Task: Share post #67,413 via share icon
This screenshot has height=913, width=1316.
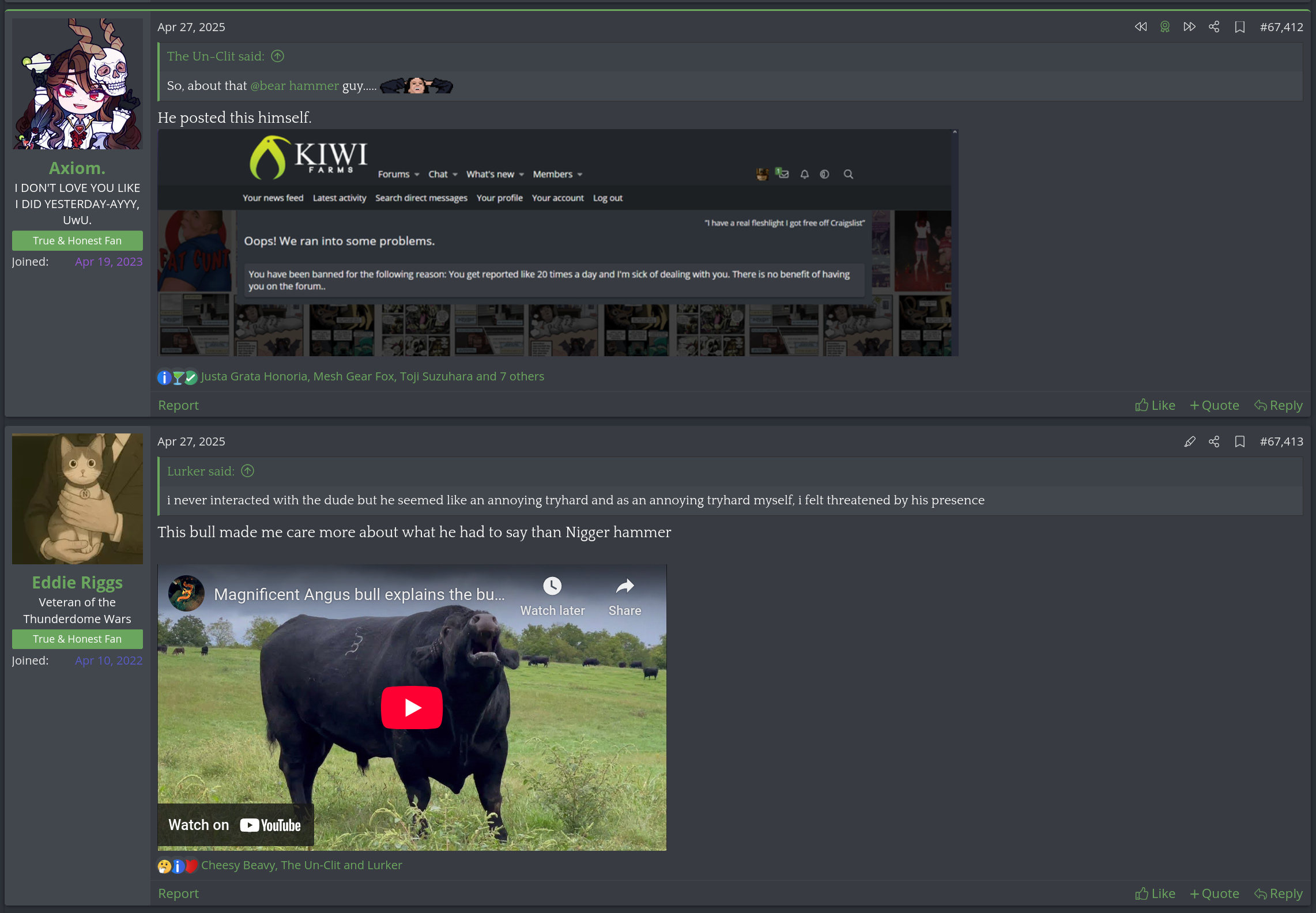Action: click(x=1214, y=442)
